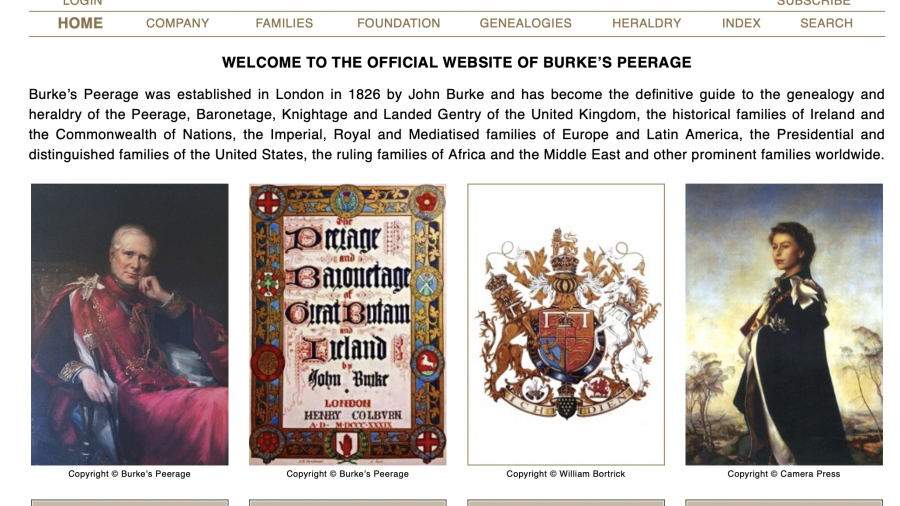Image resolution: width=900 pixels, height=506 pixels.
Task: Click the LOGIN link
Action: point(83,3)
